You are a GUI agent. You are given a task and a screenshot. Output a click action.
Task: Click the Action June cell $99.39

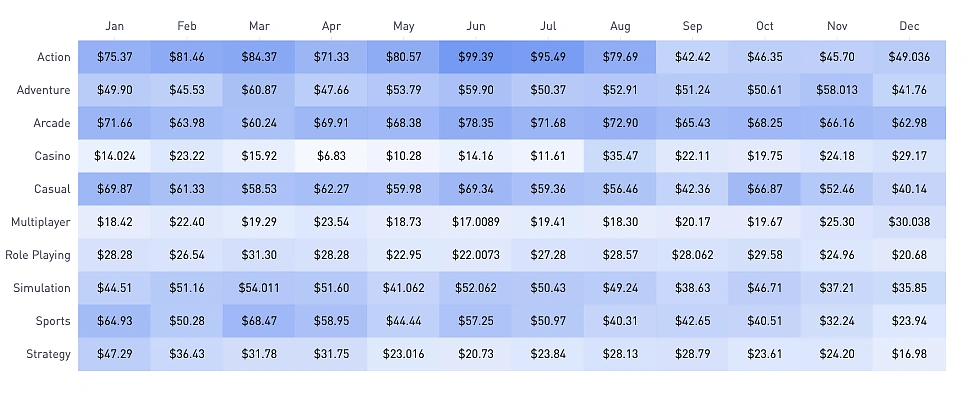[475, 57]
